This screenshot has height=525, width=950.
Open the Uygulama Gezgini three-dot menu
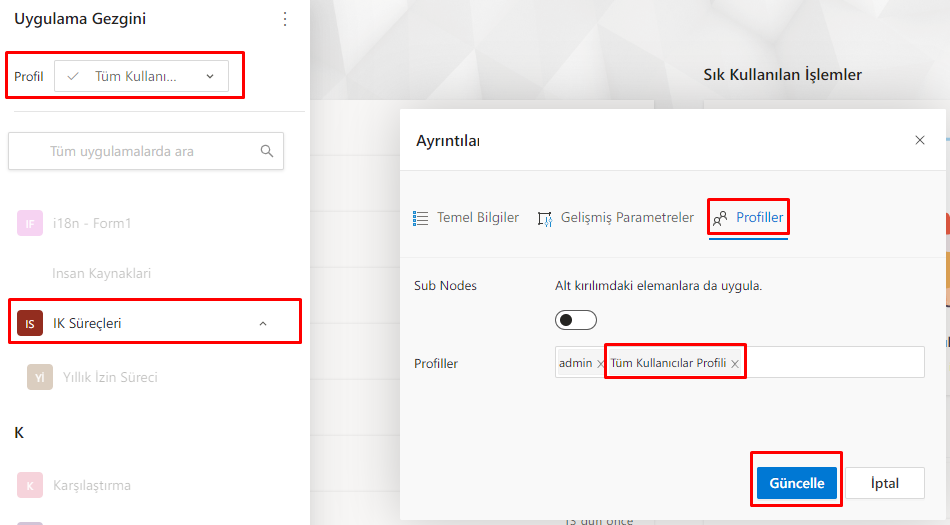285,19
